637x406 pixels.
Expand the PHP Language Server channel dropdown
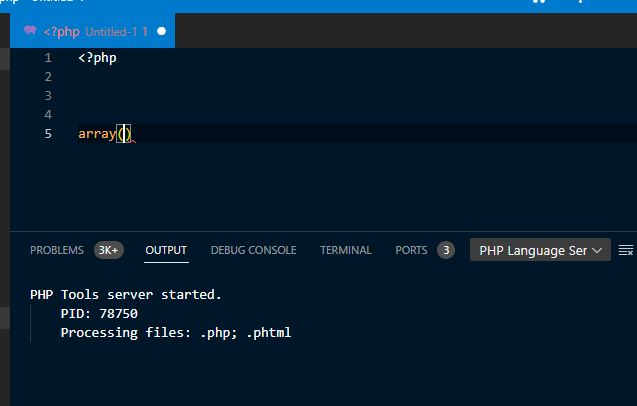pos(540,250)
